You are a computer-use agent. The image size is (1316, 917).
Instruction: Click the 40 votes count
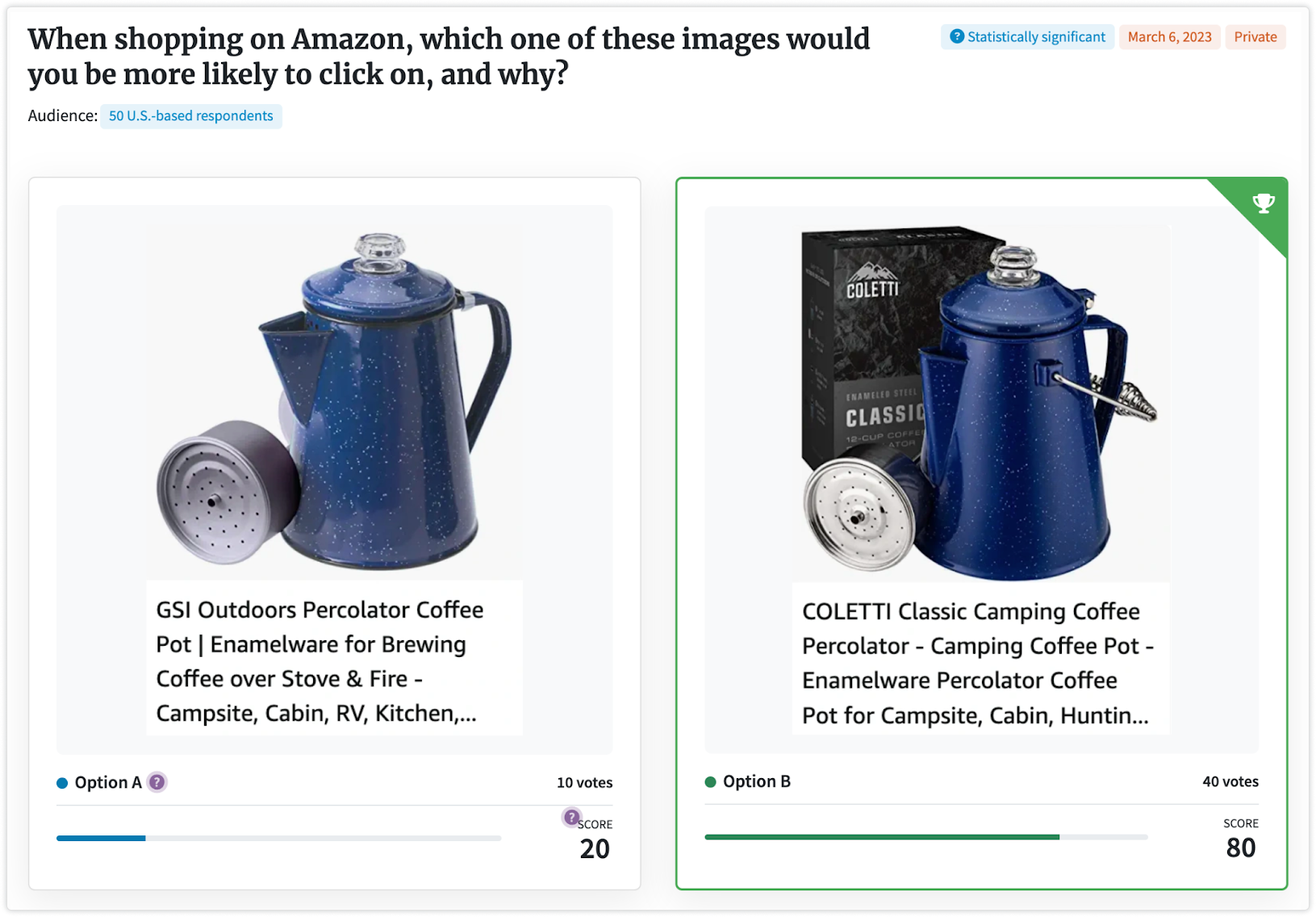[x=1230, y=781]
